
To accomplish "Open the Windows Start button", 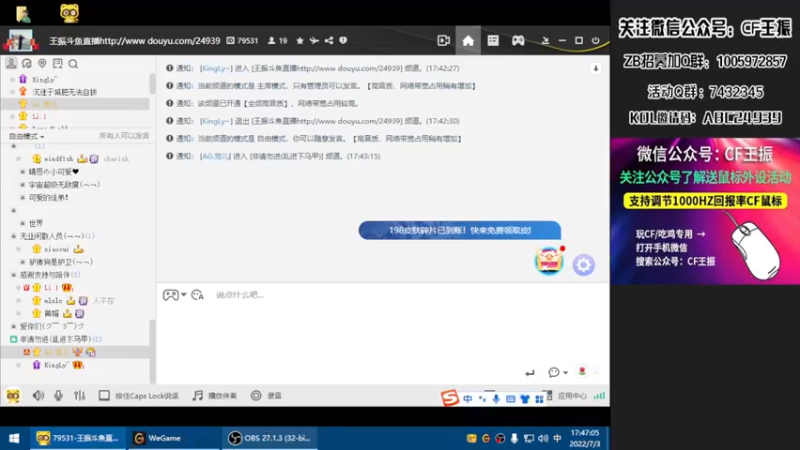I will tap(14, 438).
